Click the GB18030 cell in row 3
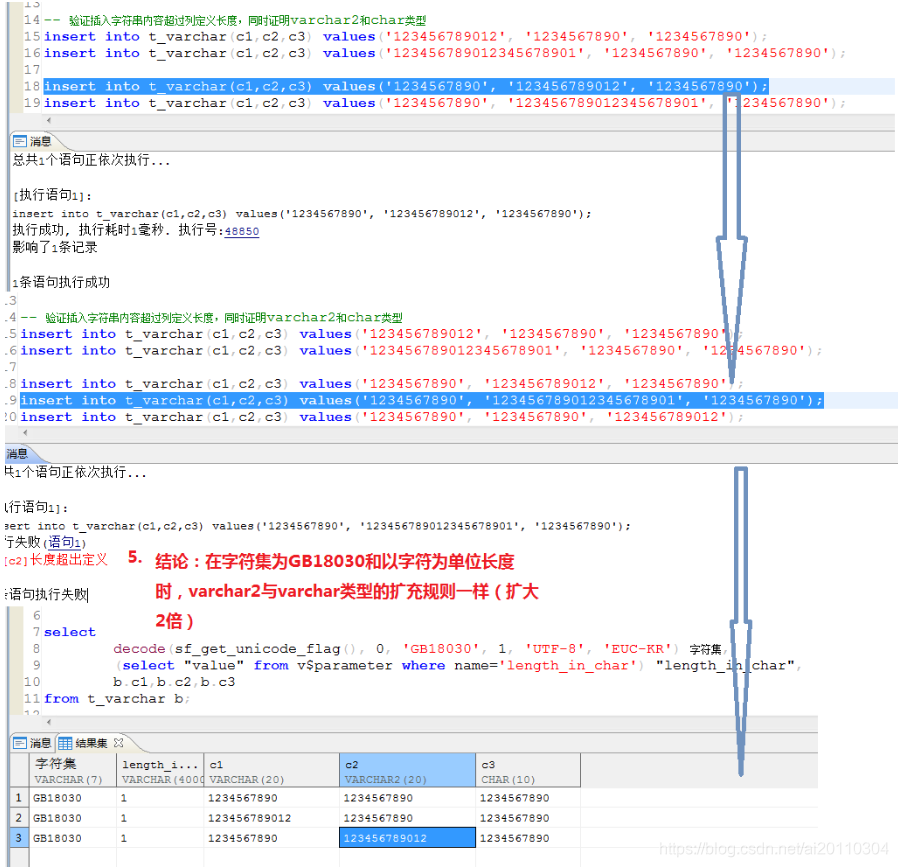 click(x=72, y=838)
